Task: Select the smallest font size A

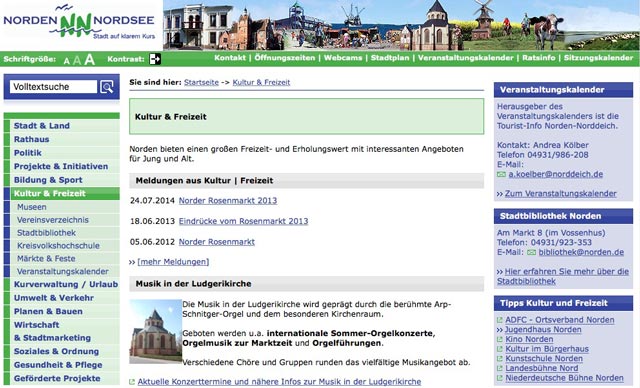Action: [67, 61]
